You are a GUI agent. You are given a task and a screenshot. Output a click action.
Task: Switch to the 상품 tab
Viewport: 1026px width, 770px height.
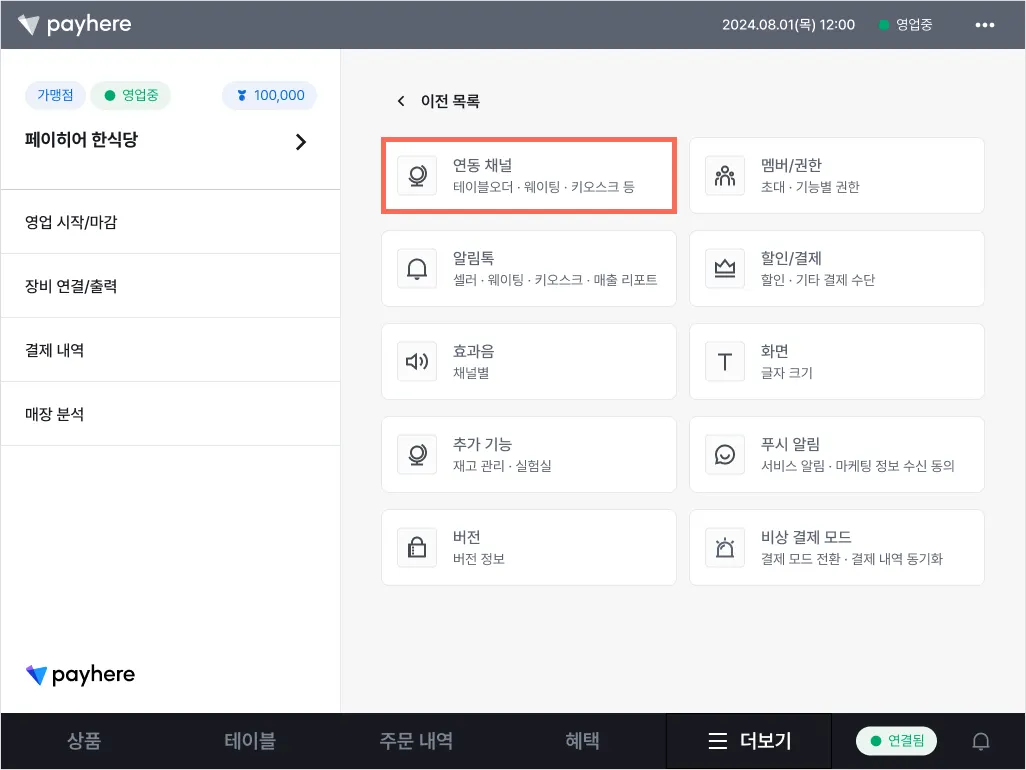(x=84, y=741)
